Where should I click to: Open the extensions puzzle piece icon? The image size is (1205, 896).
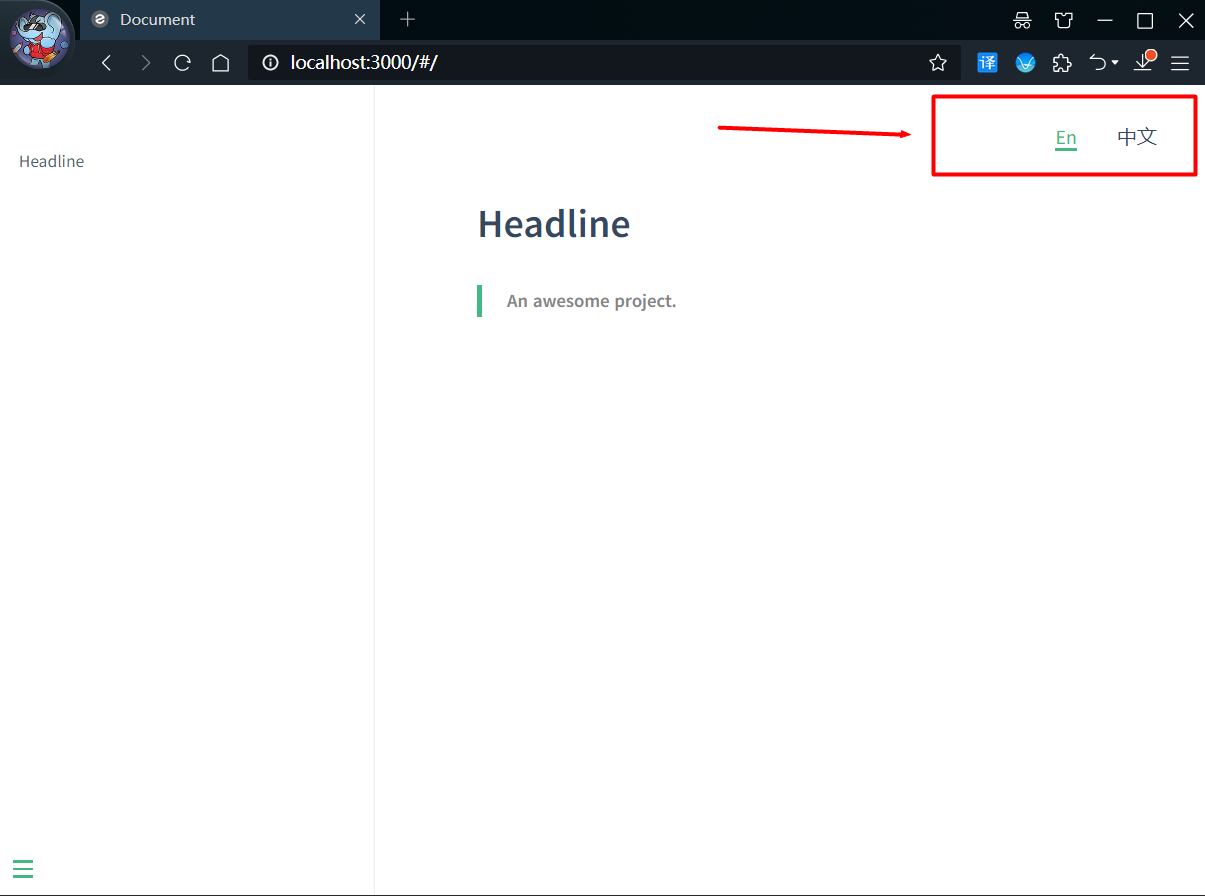coord(1062,63)
